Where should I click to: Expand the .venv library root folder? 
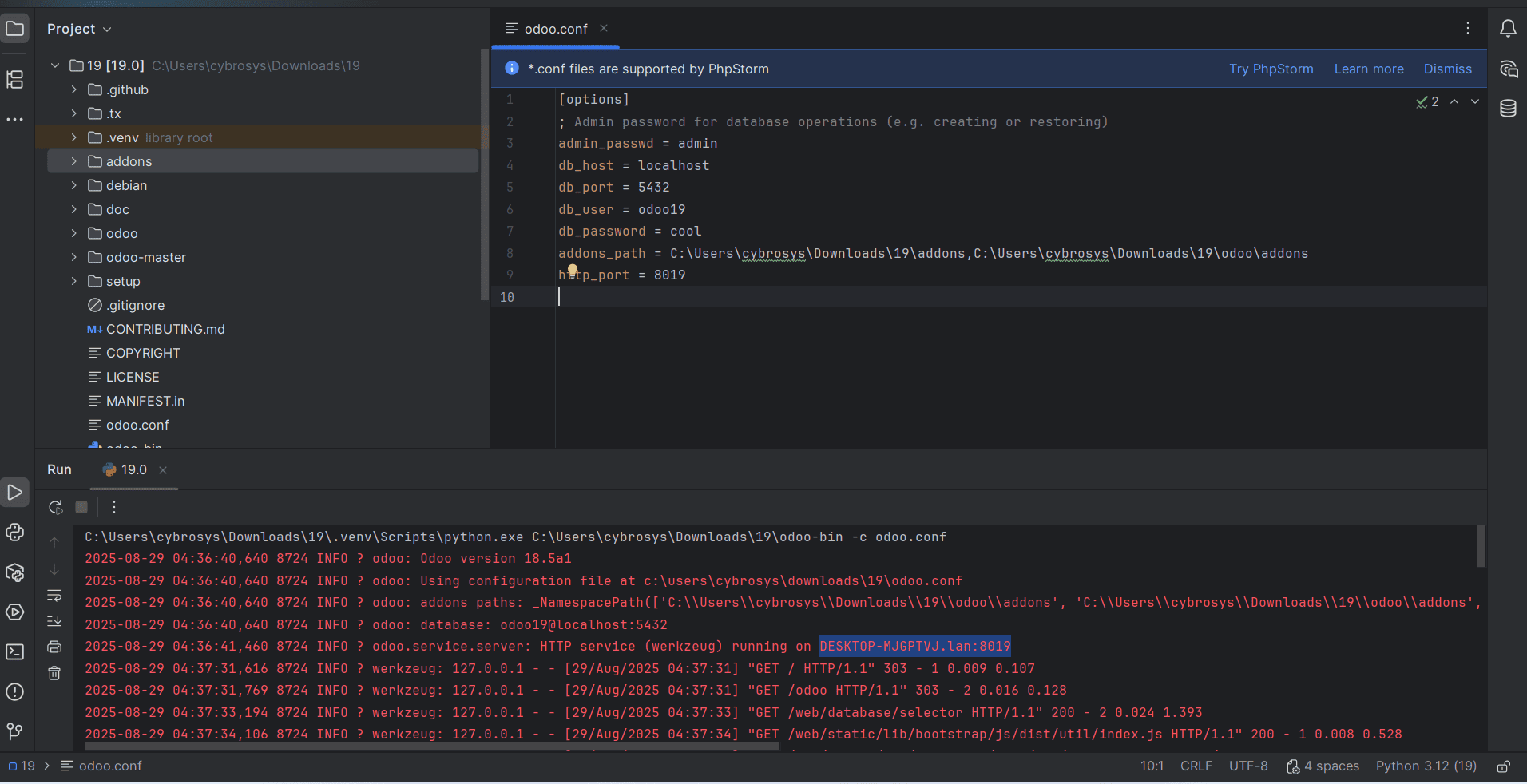click(73, 137)
